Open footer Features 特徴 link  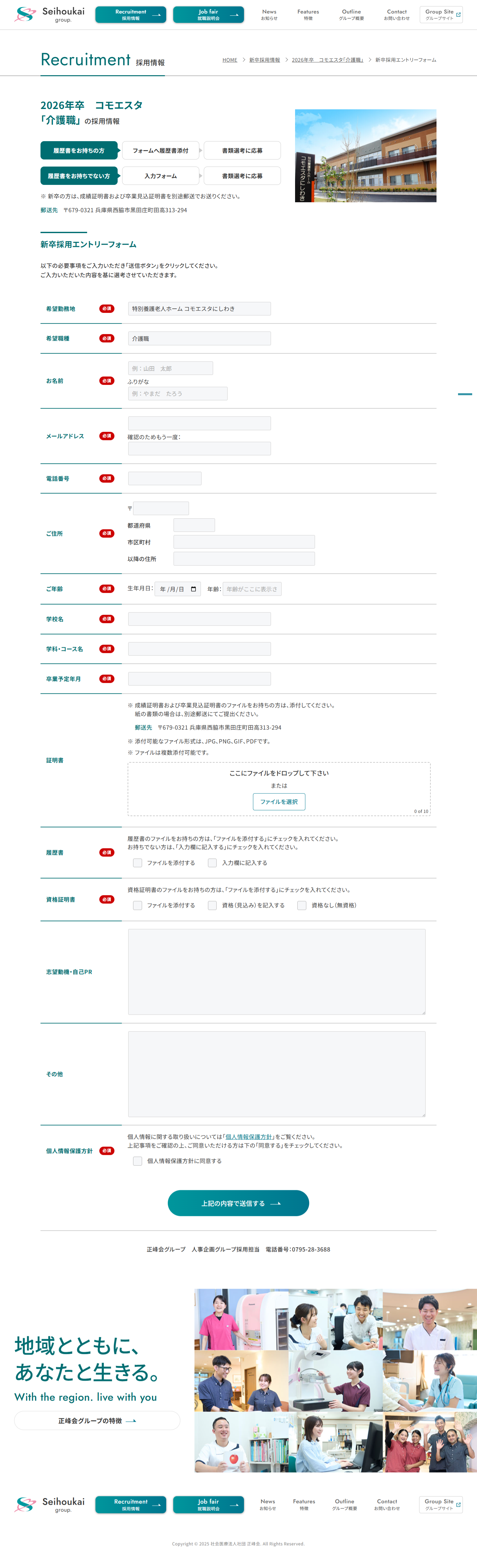[x=304, y=1505]
